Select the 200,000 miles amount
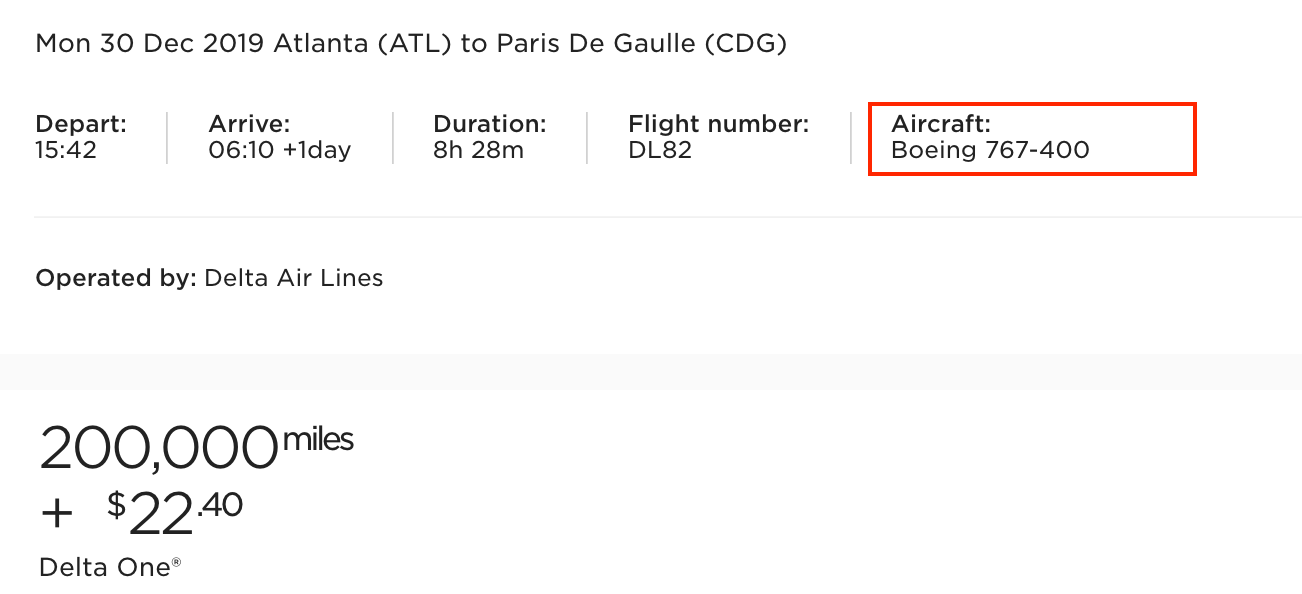 (157, 449)
